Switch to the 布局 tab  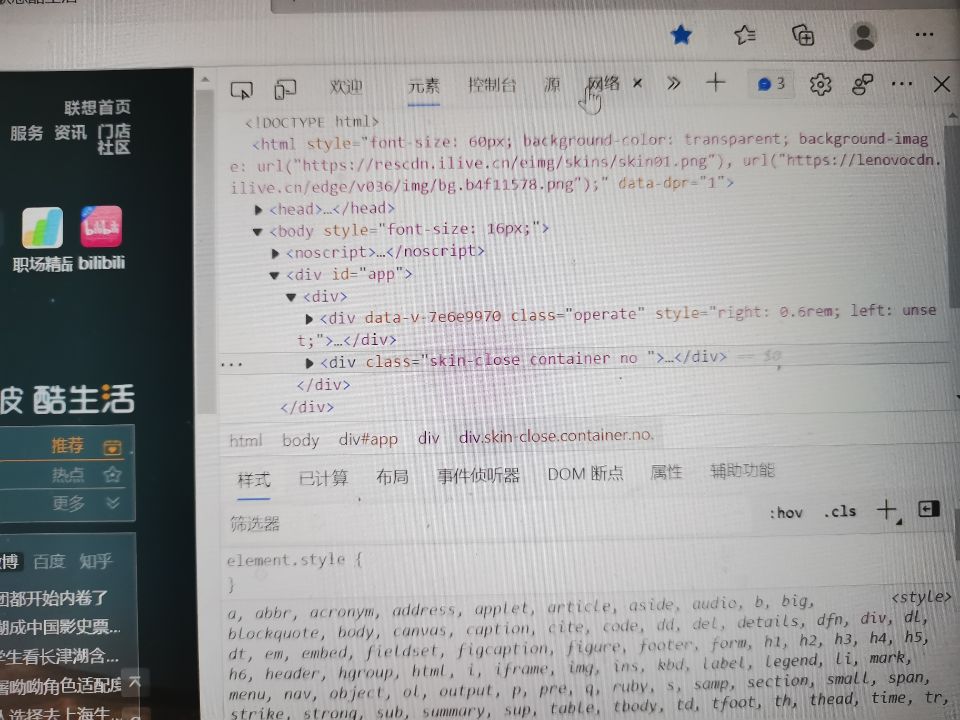[392, 476]
